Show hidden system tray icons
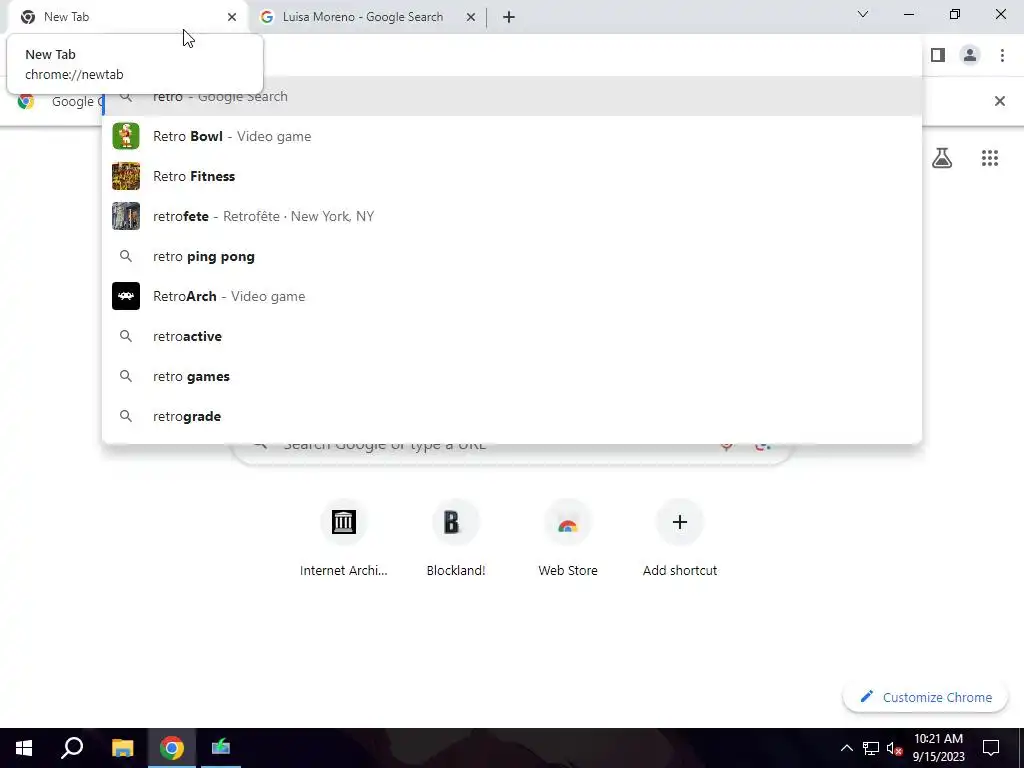Screen dimensions: 1024x768 click(846, 748)
